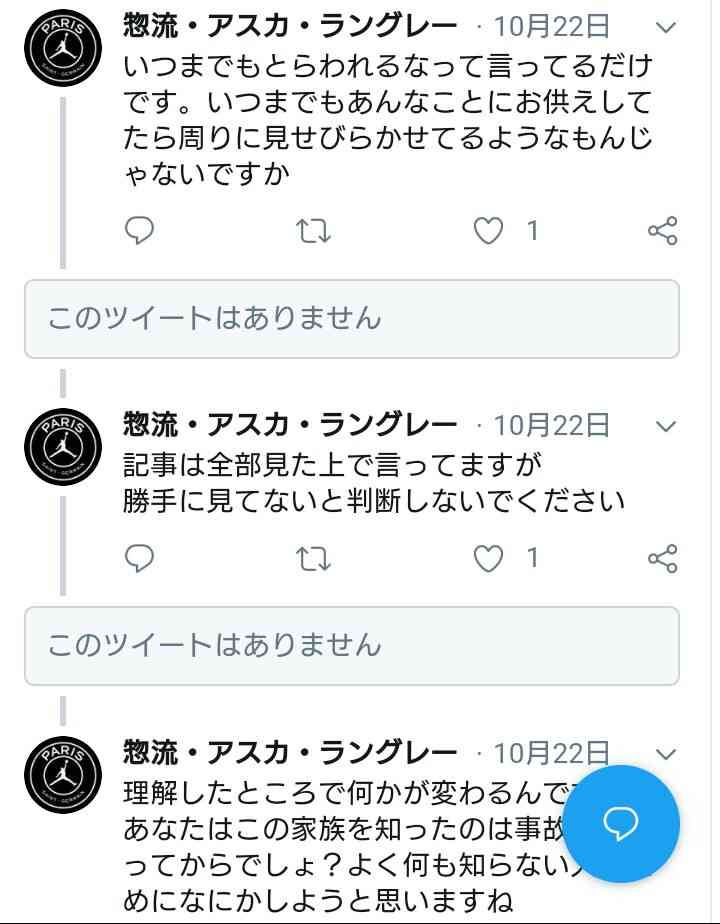The image size is (720, 924).
Task: Expand options chevron on third tweet
Action: [x=666, y=754]
